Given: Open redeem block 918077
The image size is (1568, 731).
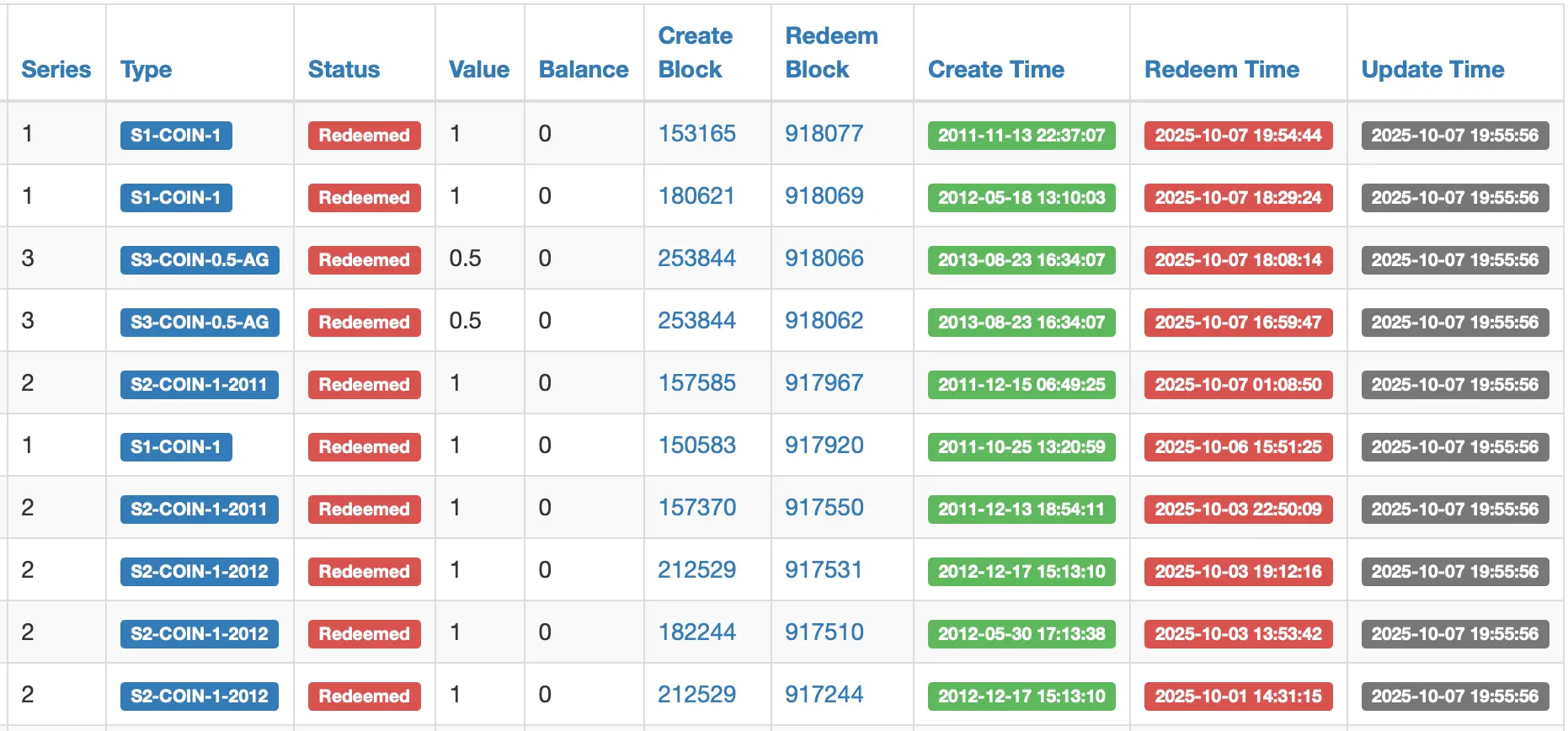Looking at the screenshot, I should pos(824,133).
